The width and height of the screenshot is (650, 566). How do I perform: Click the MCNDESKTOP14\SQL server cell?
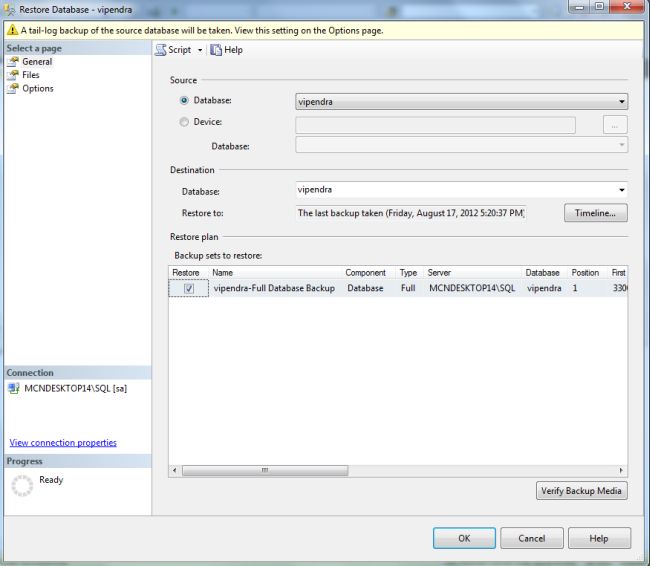click(x=472, y=288)
